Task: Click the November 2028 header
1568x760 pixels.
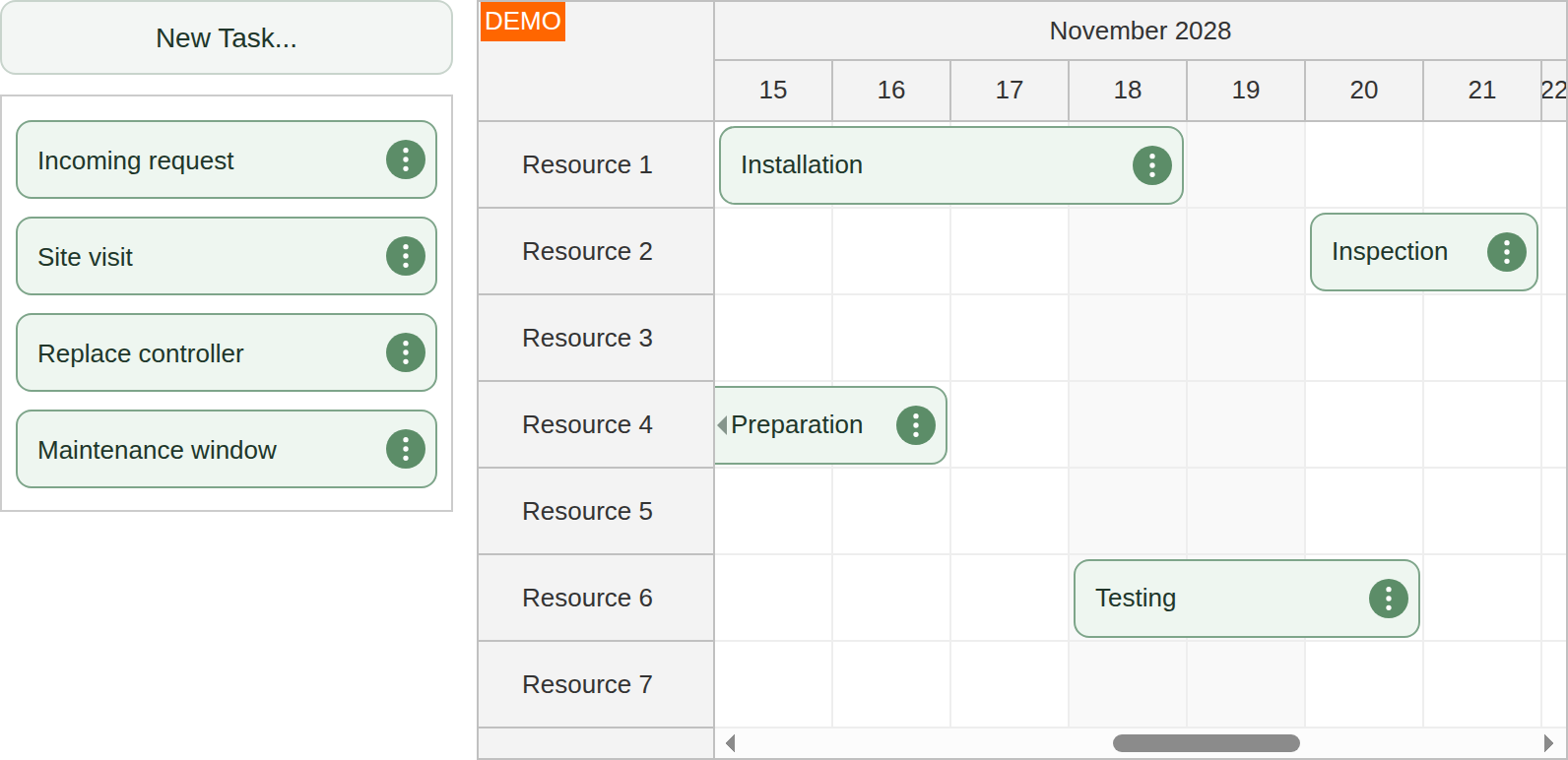Action: tap(1141, 31)
